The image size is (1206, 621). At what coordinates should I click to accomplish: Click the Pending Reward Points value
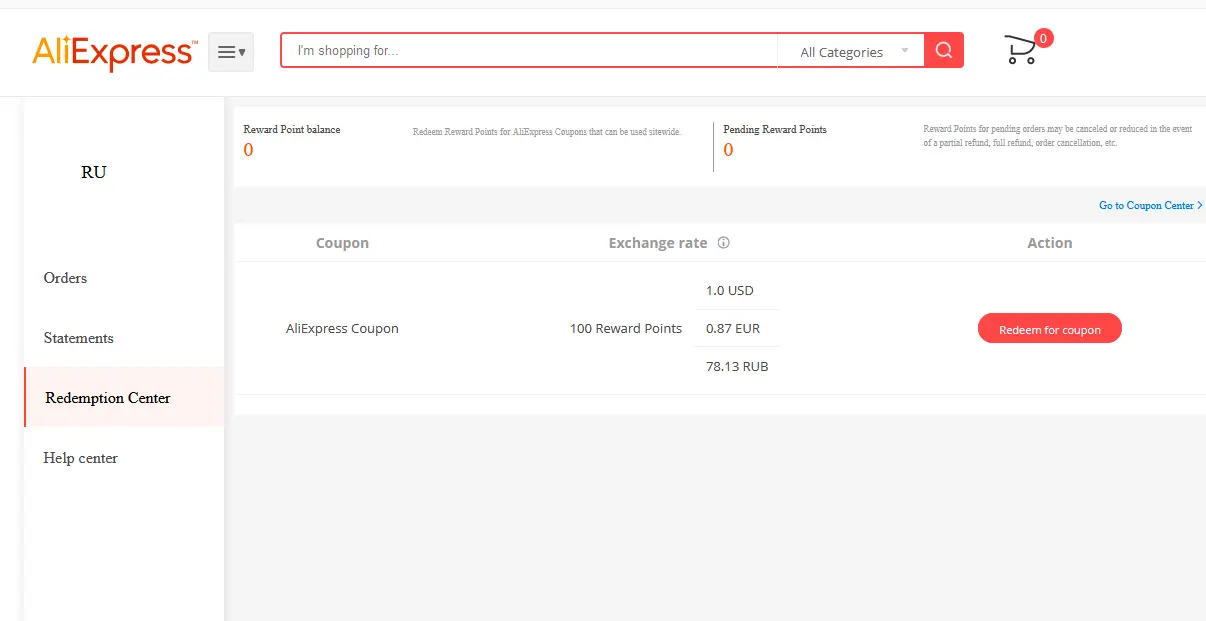coord(728,150)
